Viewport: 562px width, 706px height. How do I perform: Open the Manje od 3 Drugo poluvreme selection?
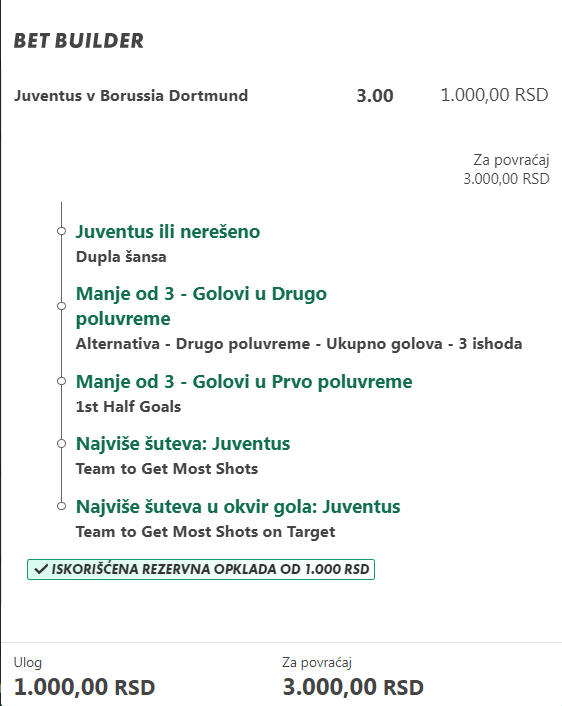pyautogui.click(x=201, y=306)
